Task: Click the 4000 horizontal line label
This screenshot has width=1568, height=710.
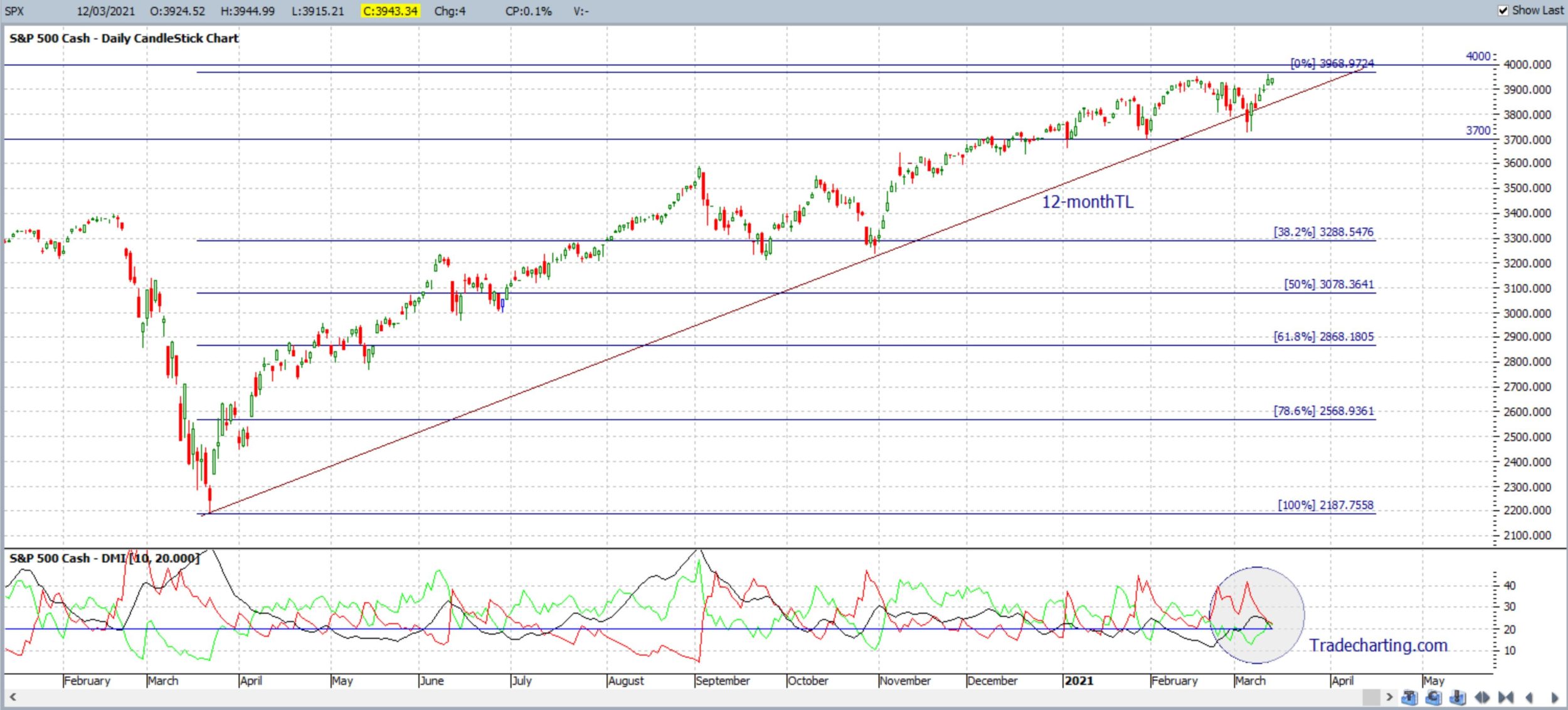Action: click(x=1478, y=56)
